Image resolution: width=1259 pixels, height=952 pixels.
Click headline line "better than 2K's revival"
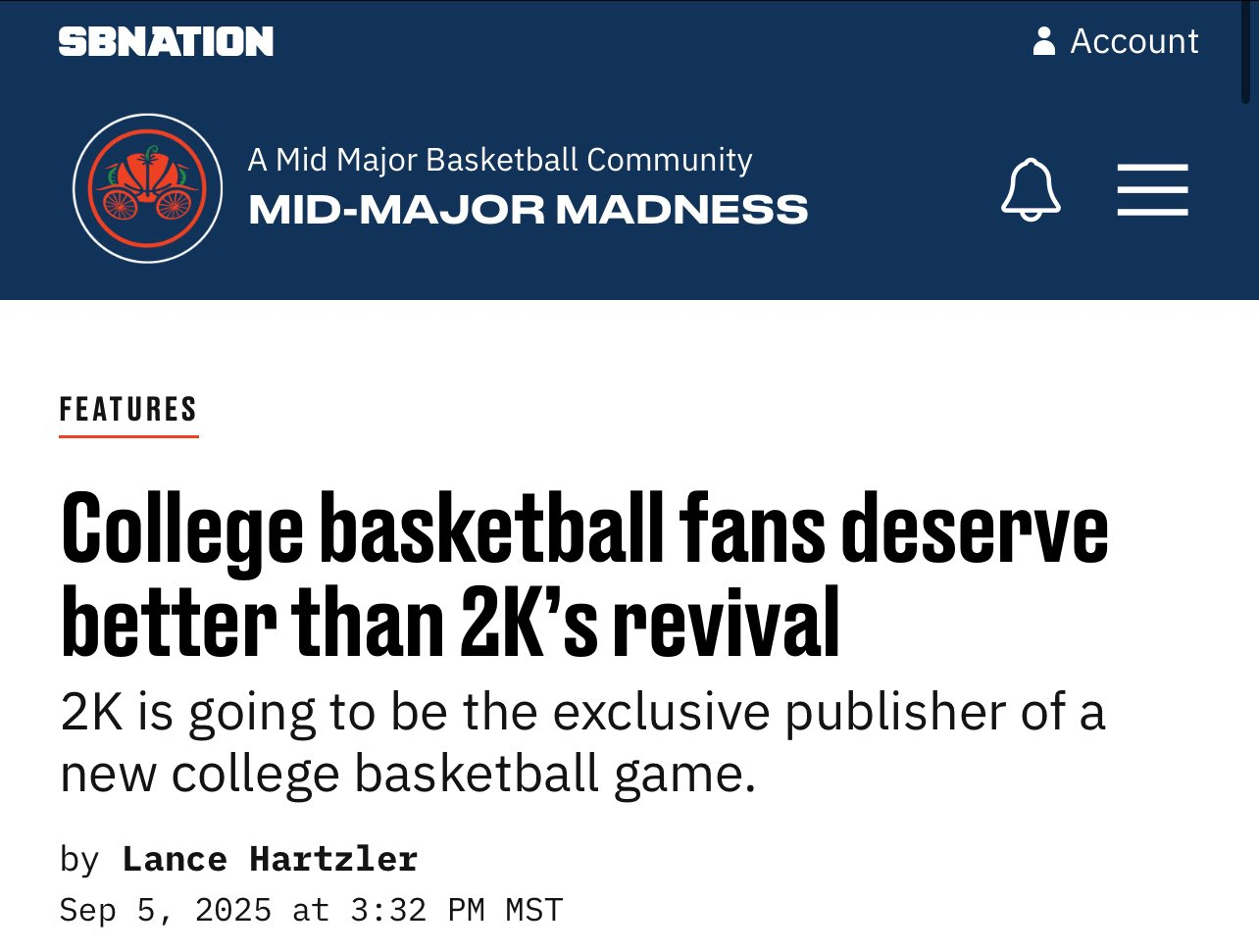click(451, 622)
